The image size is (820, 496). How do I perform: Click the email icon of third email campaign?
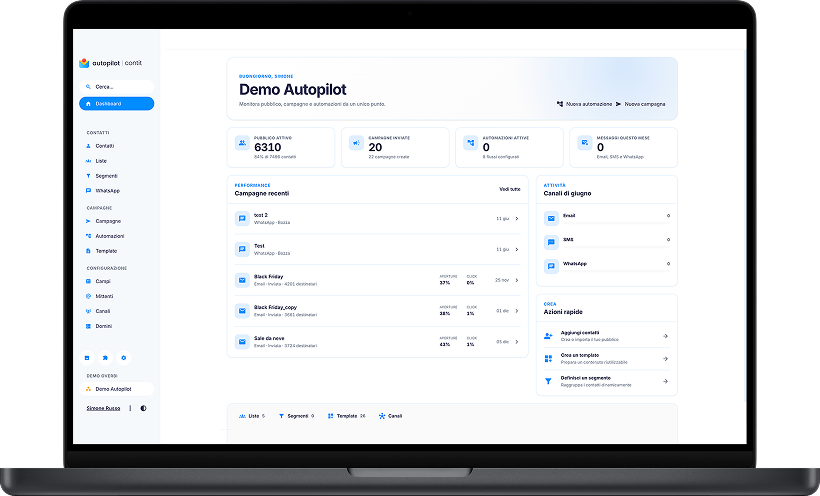pyautogui.click(x=242, y=342)
